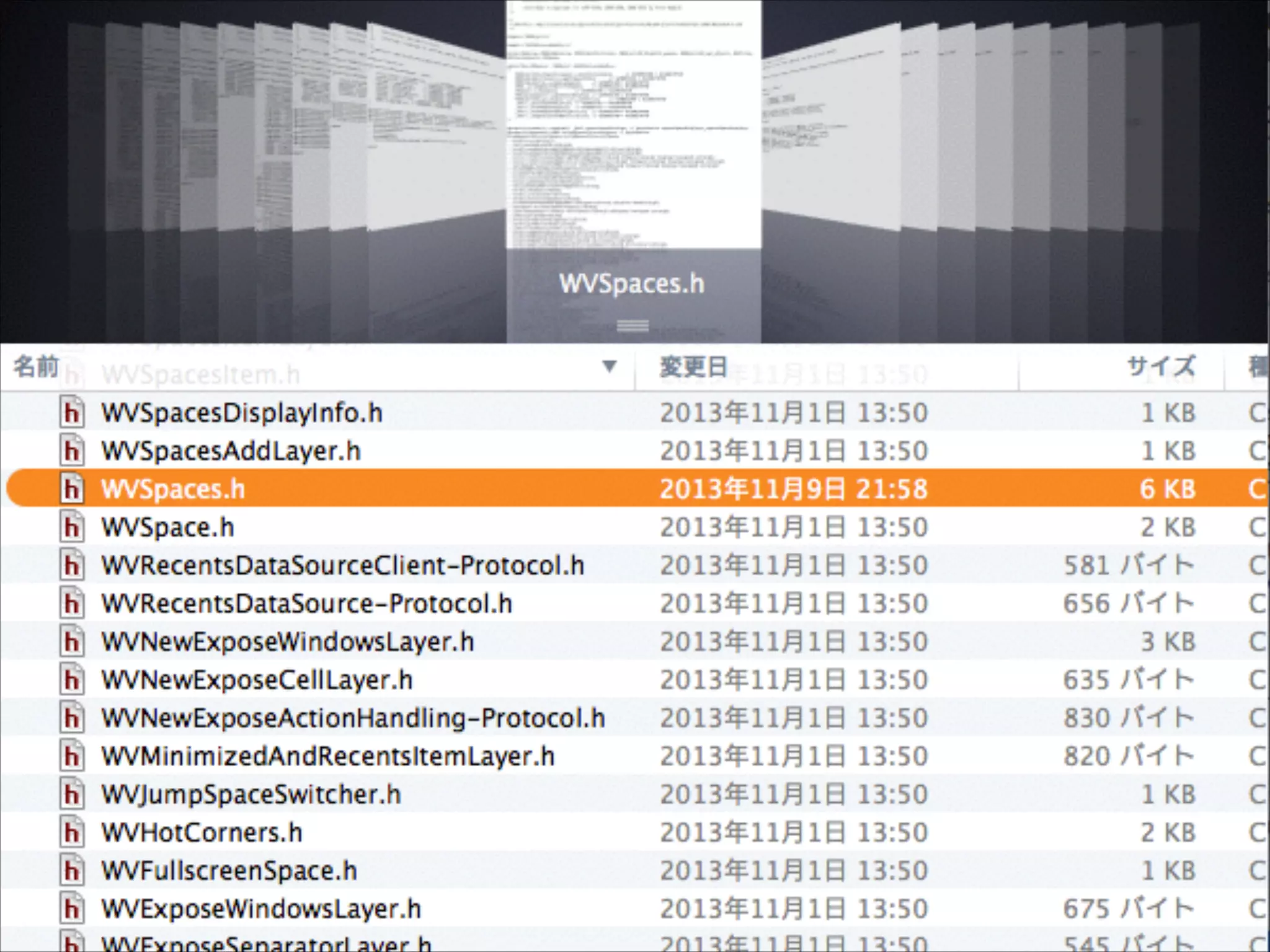This screenshot has height=952, width=1270.
Task: Select WVMinimizedAndRecentsItemLayer.h row
Action: (327, 757)
